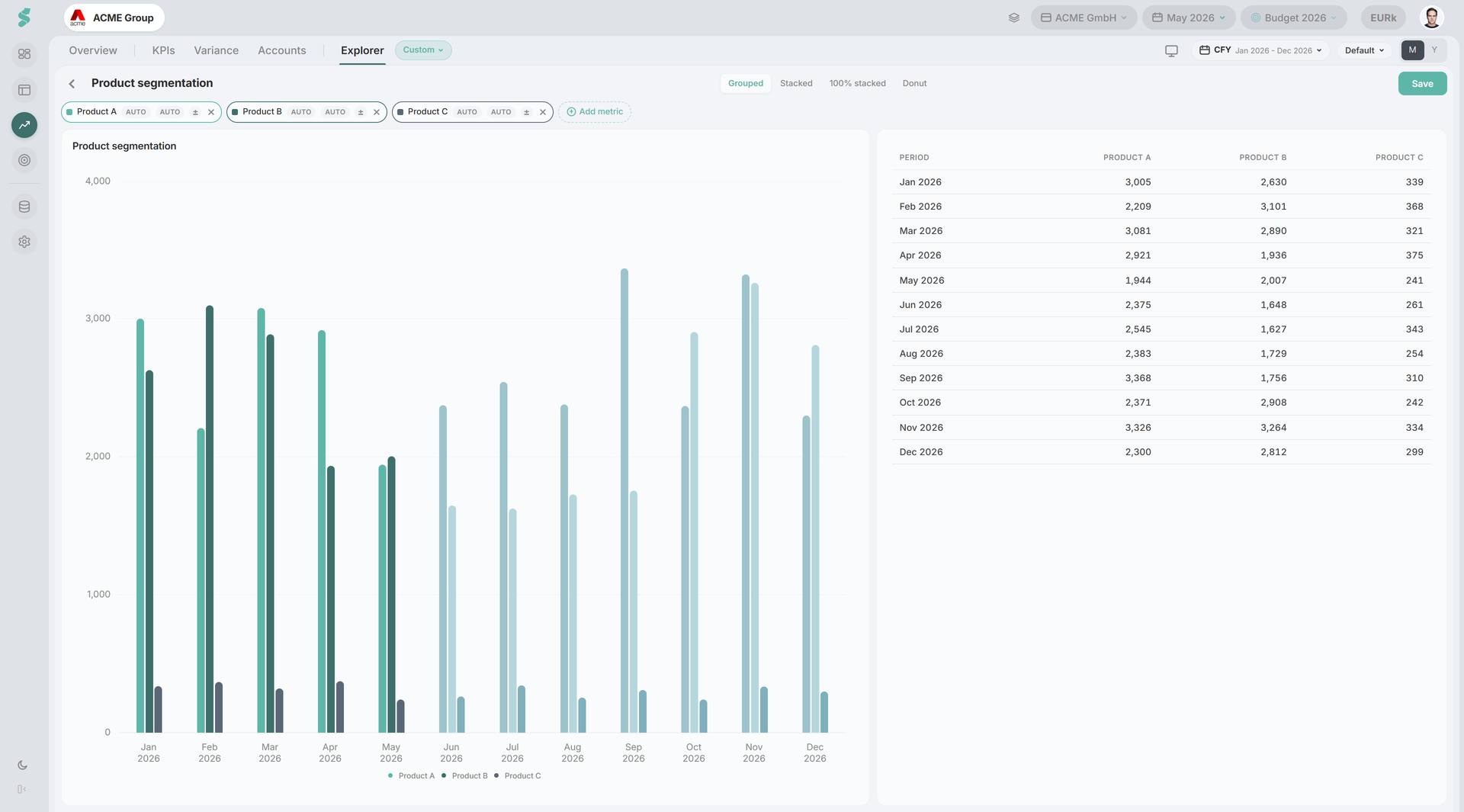Expand the ACME GmbH entity dropdown
1464x812 pixels.
pyautogui.click(x=1084, y=18)
